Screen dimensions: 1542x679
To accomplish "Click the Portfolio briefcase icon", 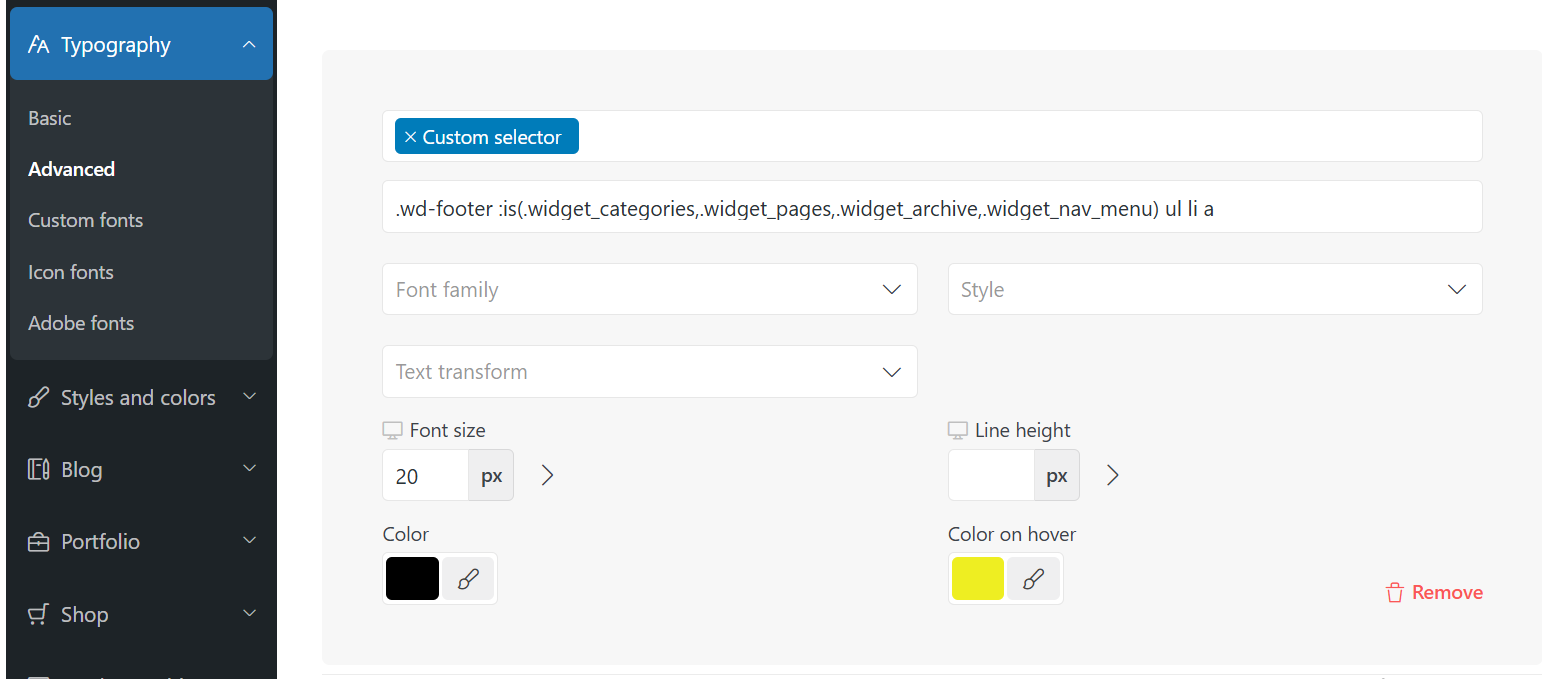I will click(39, 542).
